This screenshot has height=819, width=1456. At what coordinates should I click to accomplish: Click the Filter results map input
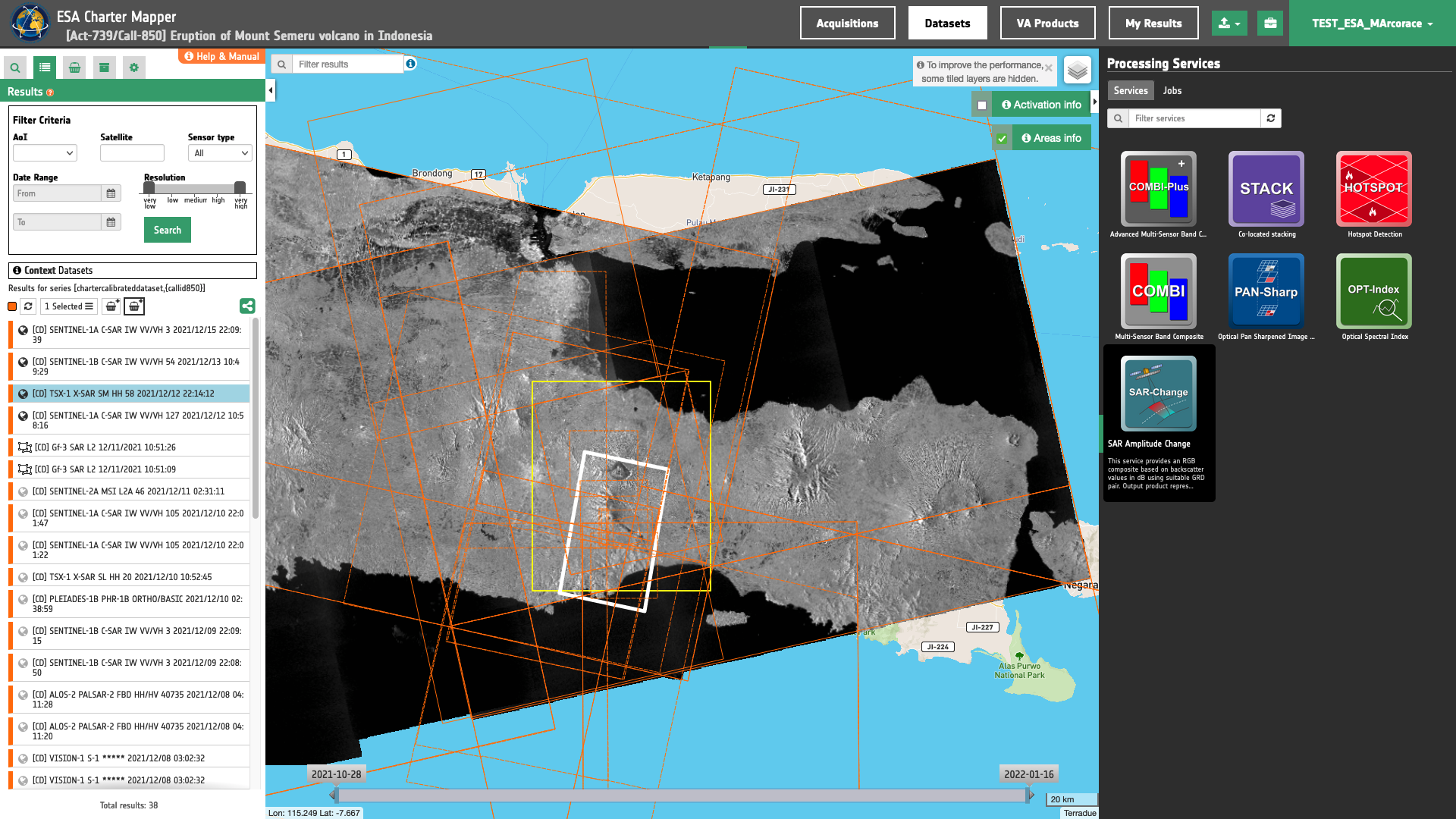(x=347, y=64)
